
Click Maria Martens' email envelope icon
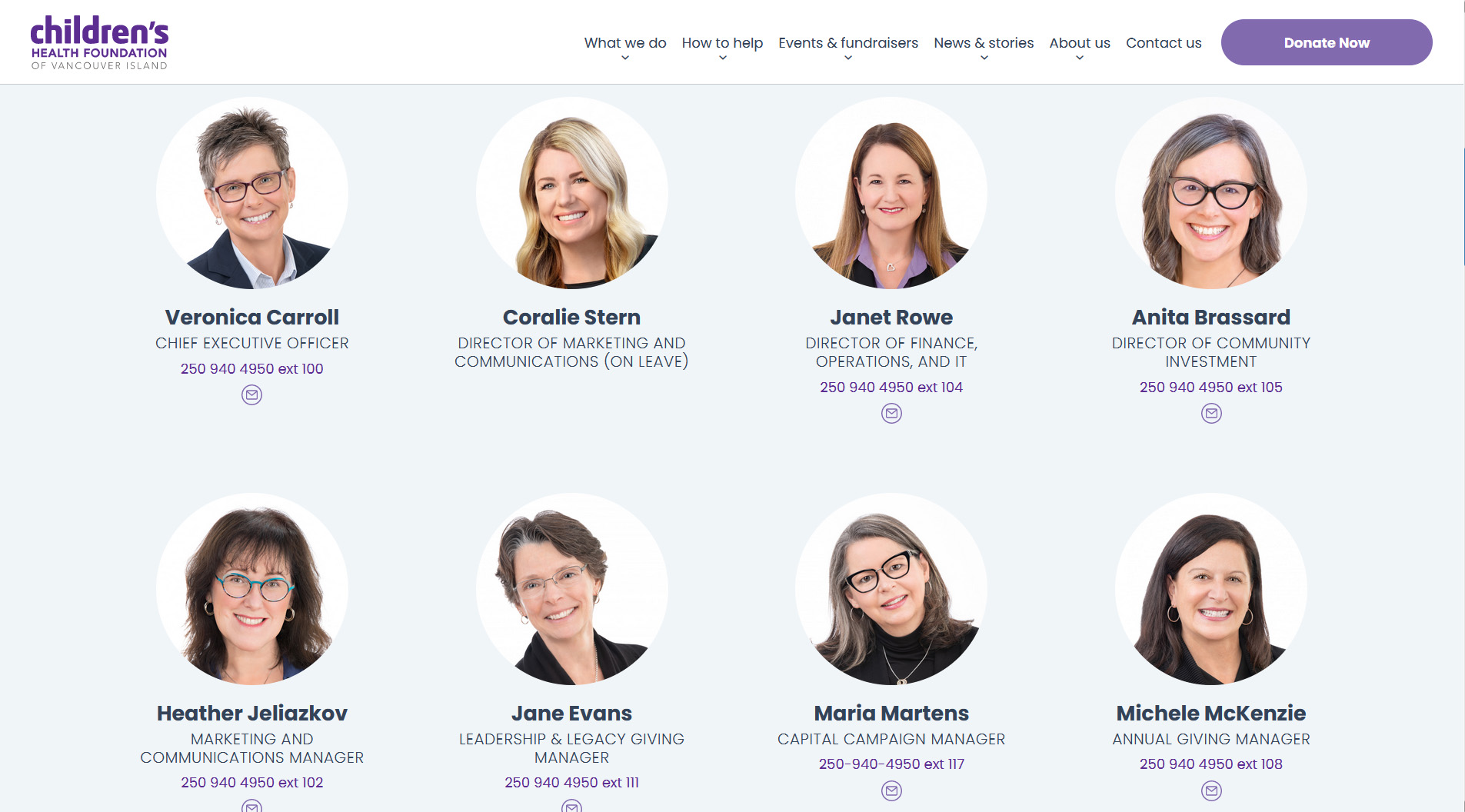pos(891,790)
